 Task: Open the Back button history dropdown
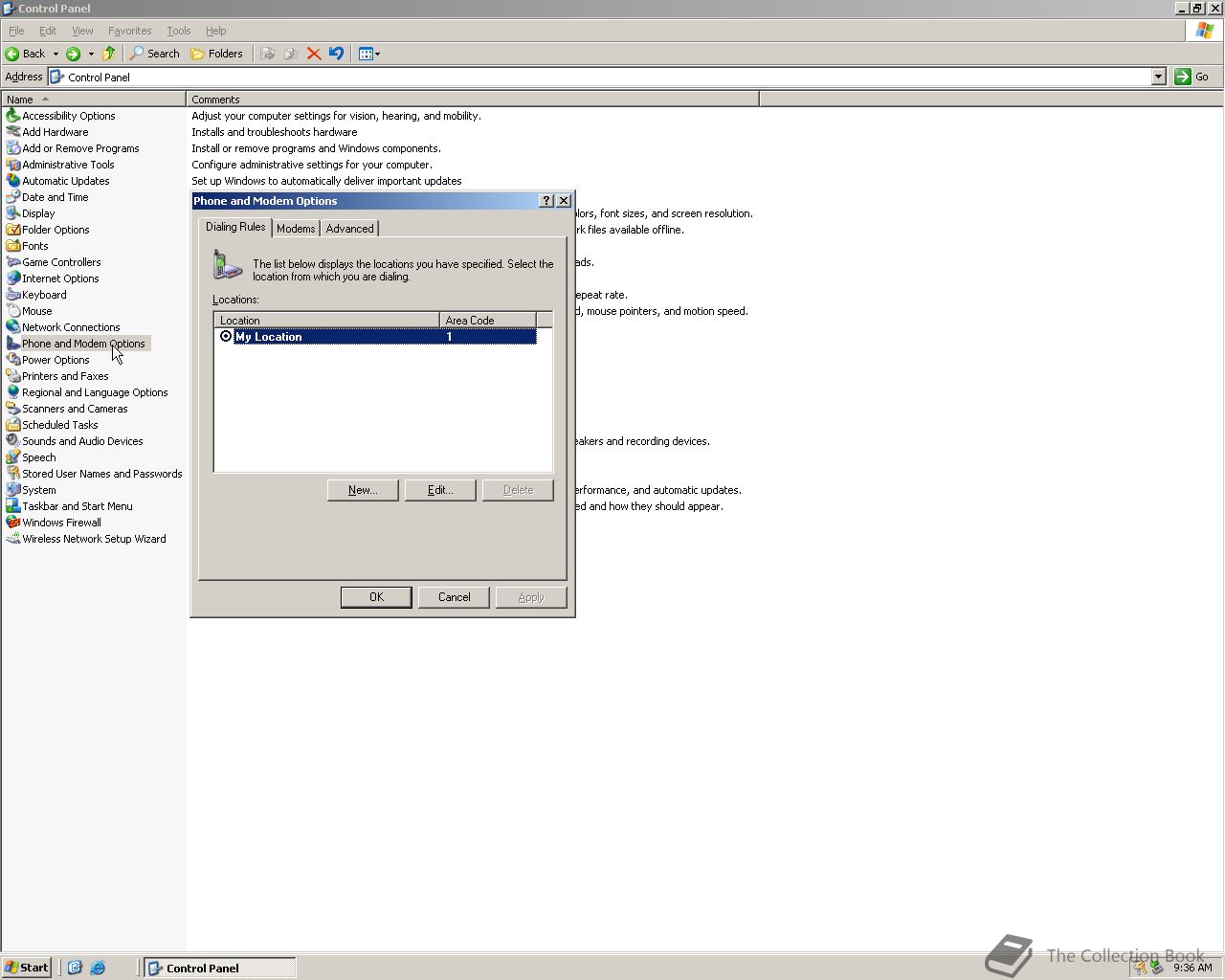click(56, 54)
